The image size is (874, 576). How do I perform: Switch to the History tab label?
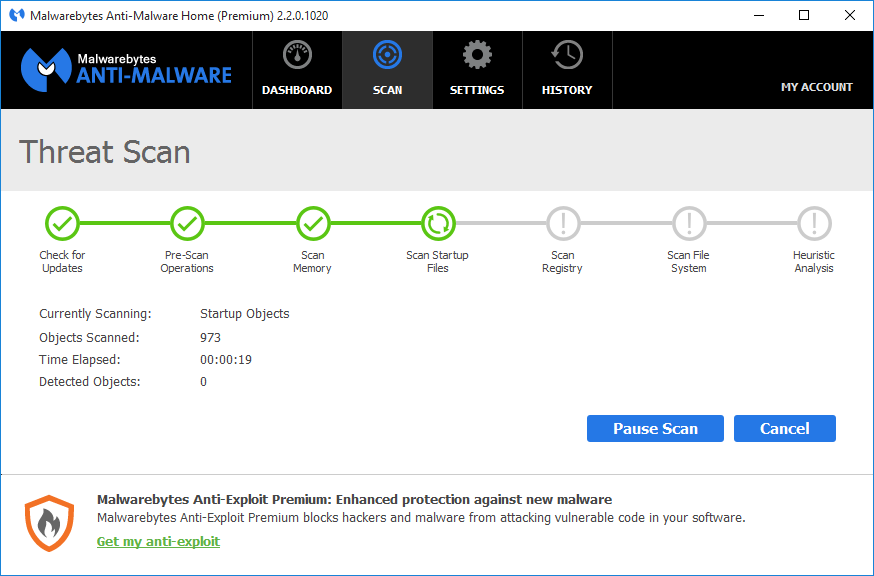(x=567, y=90)
